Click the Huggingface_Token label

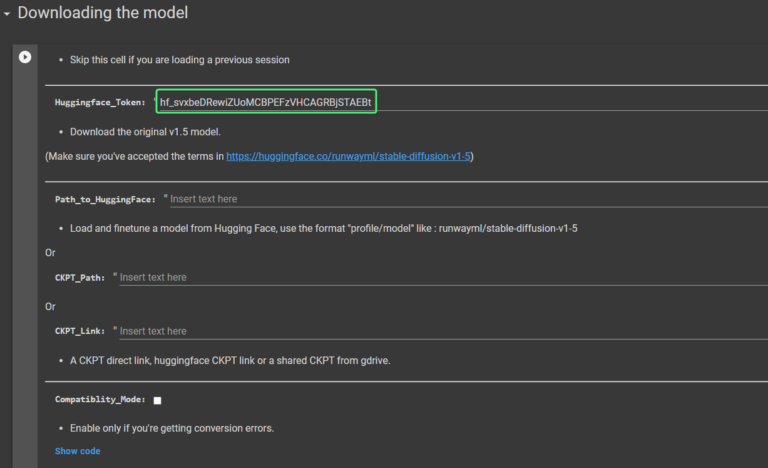click(100, 103)
